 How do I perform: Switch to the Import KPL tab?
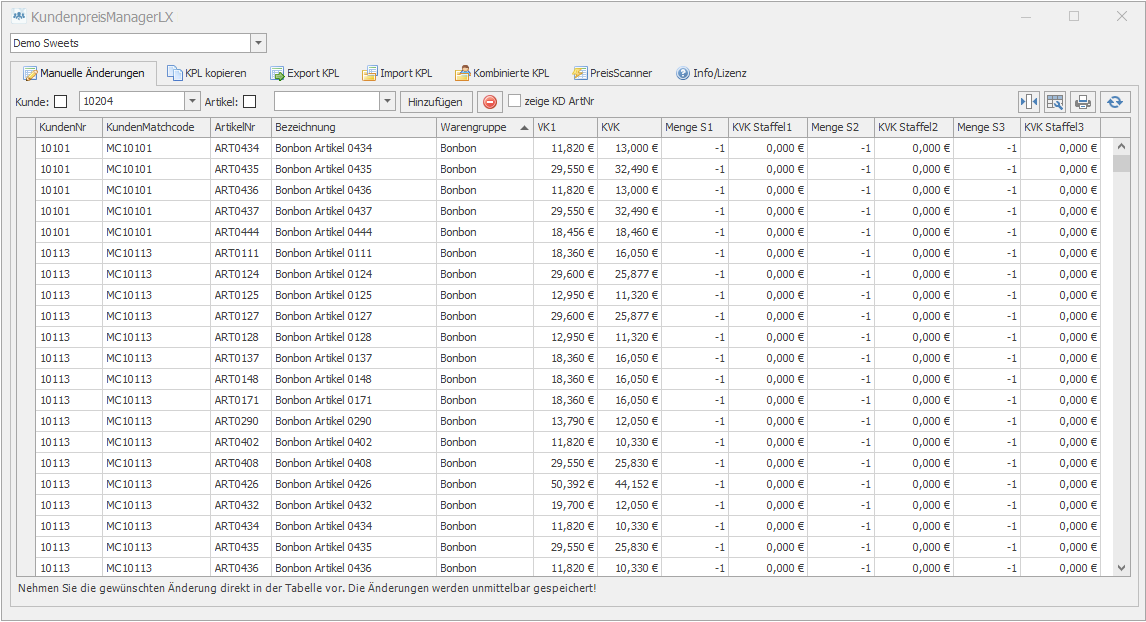click(x=397, y=73)
